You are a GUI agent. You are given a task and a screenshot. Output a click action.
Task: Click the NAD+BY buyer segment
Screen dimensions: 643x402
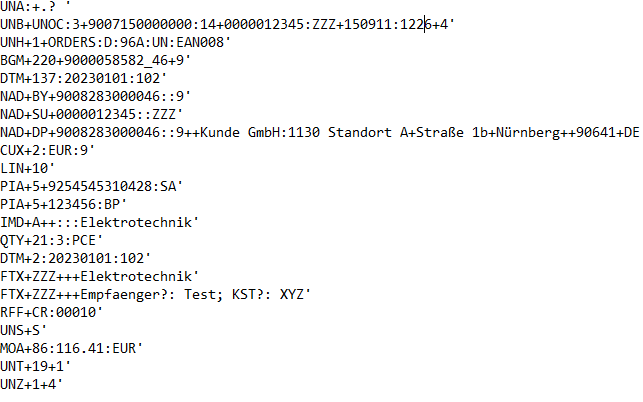(x=96, y=96)
